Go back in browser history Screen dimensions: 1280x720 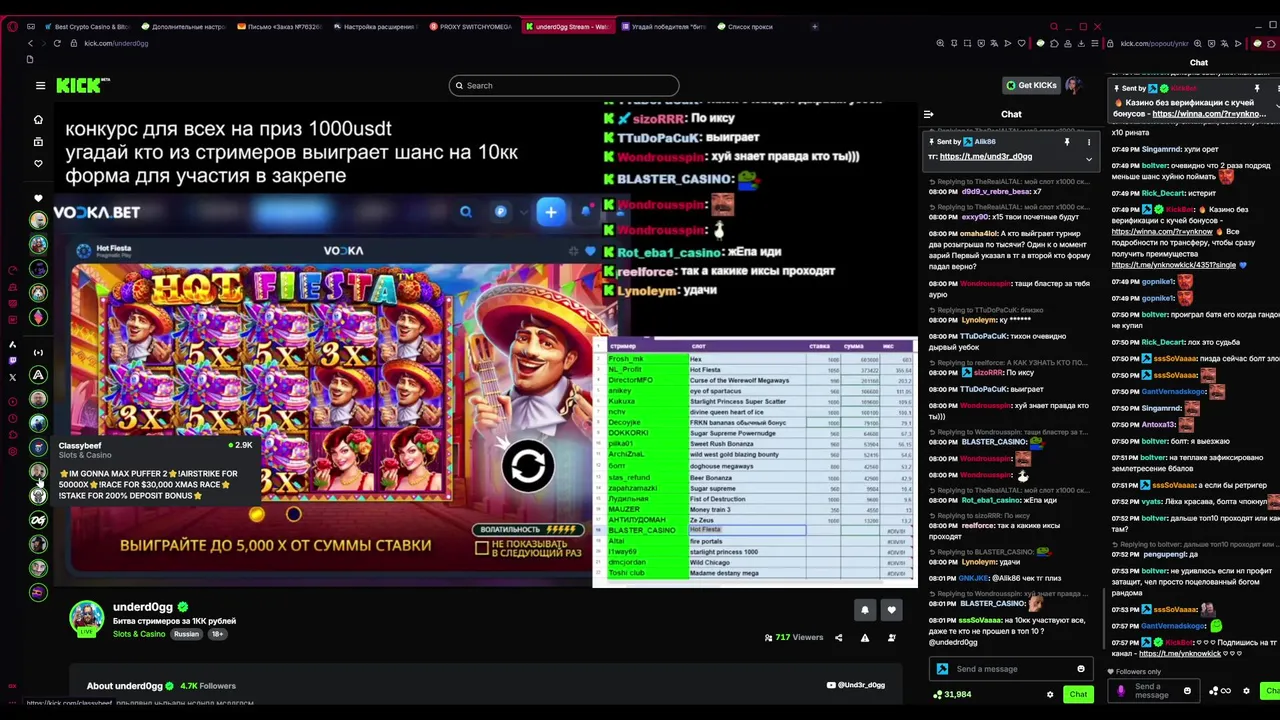(30, 44)
